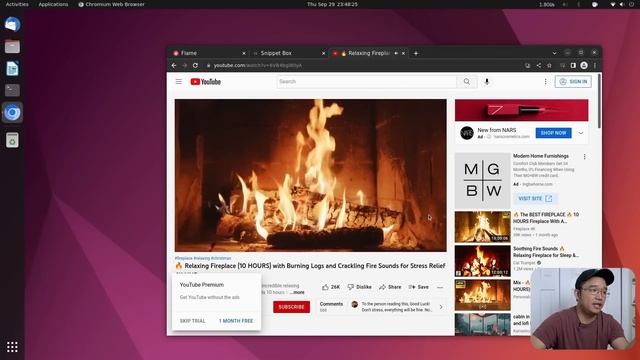This screenshot has height=360, width=640.
Task: Open Chromium three-dot menu
Action: click(595, 65)
